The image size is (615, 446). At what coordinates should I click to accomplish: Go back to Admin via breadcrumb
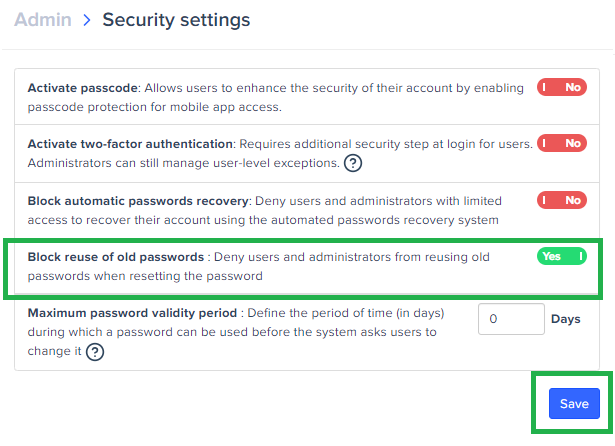pos(42,20)
